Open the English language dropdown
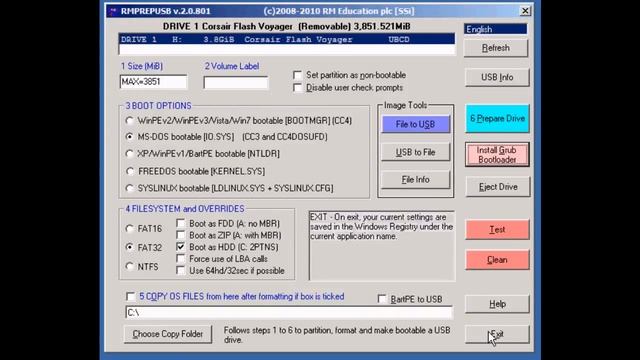640x360 pixels. (x=496, y=29)
